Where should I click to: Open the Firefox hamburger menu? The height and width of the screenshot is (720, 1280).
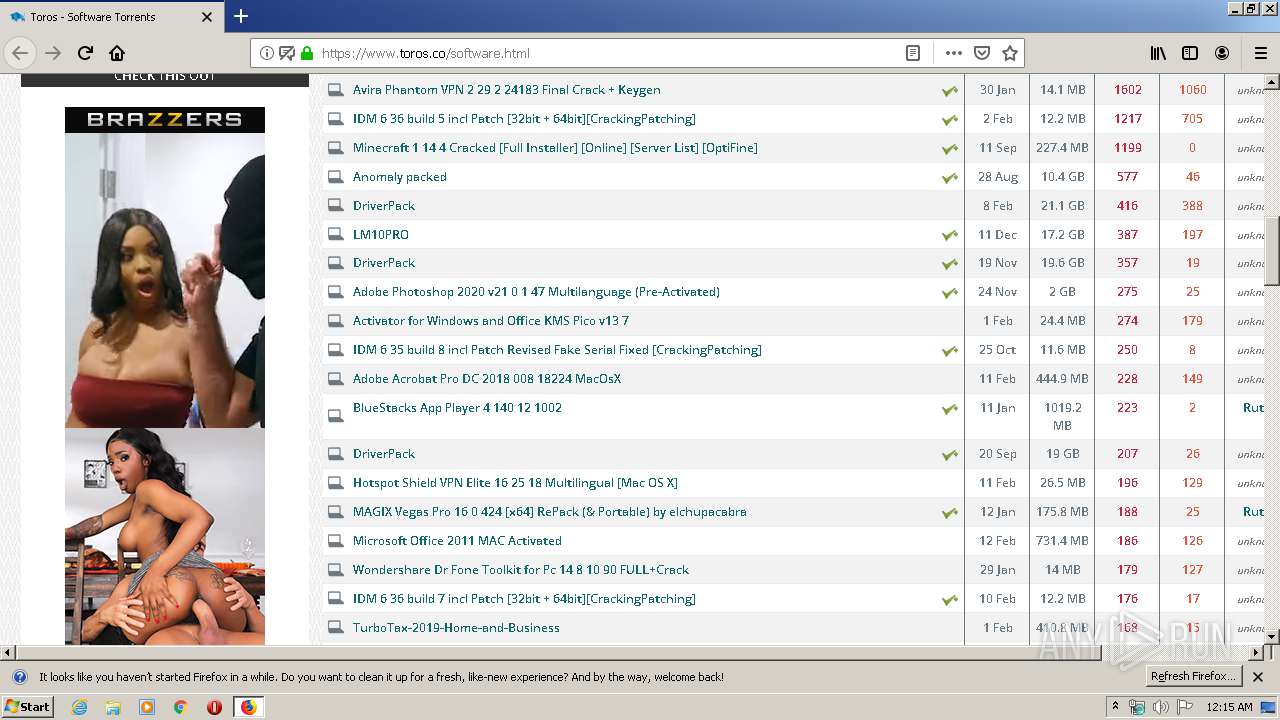(x=1261, y=53)
